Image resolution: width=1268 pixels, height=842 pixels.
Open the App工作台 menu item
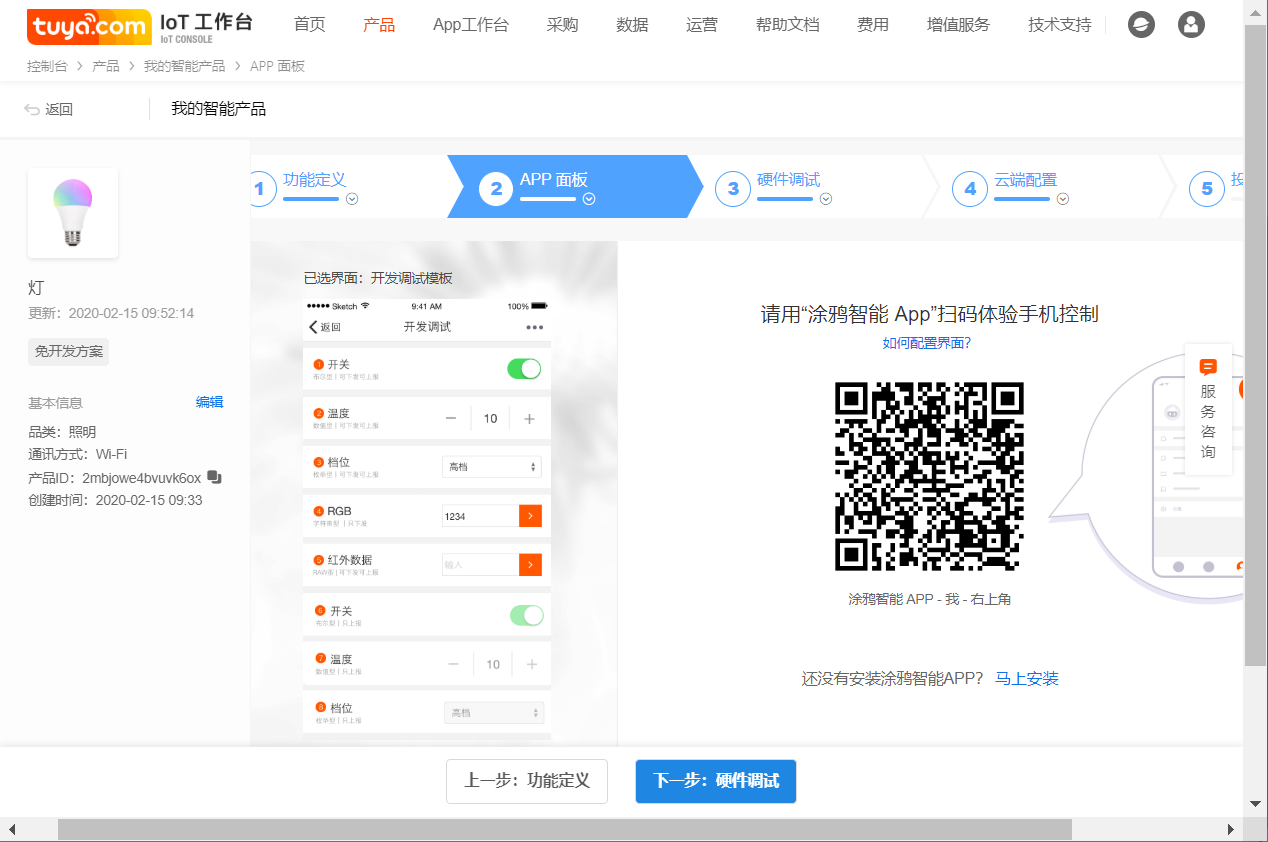click(470, 25)
